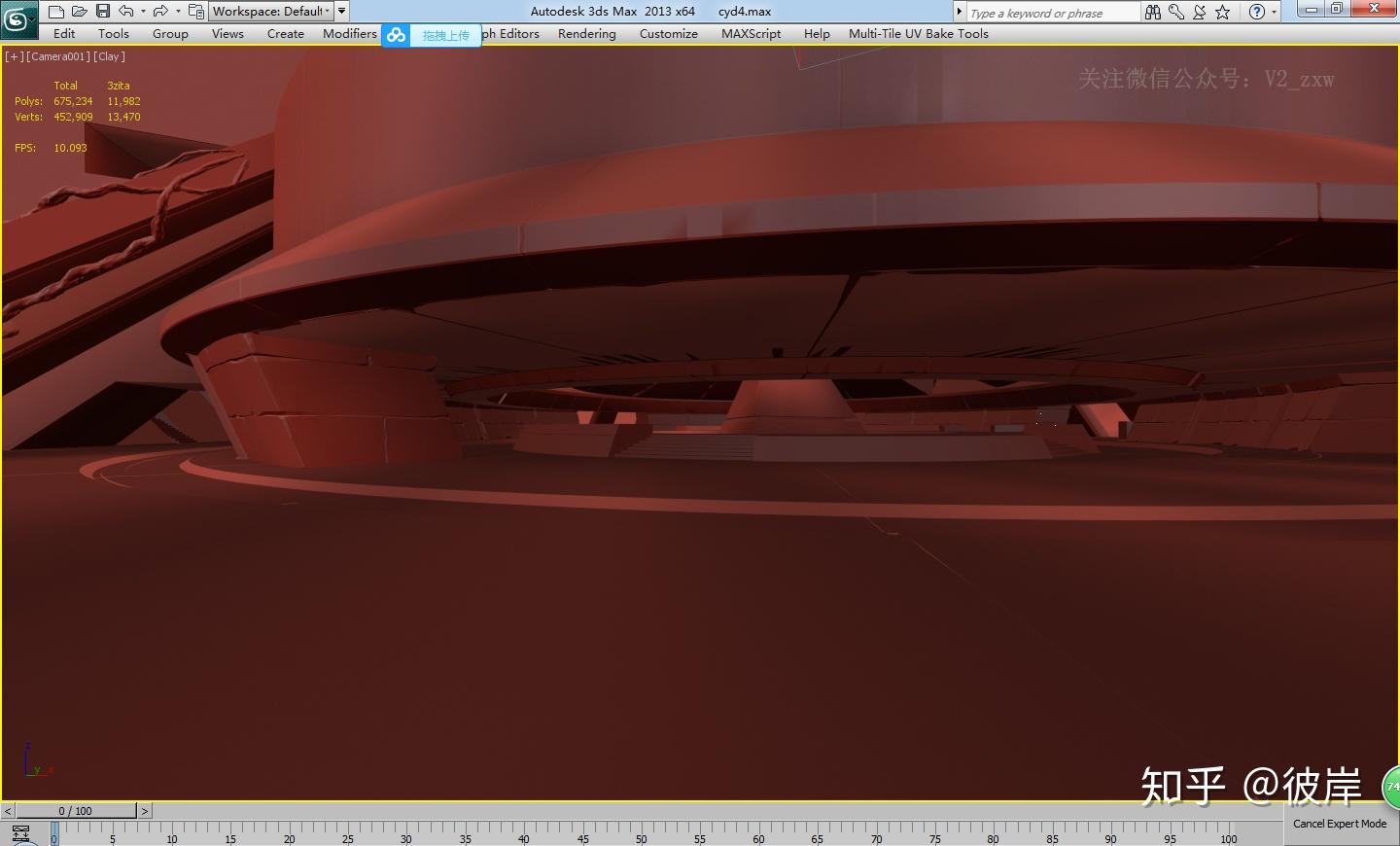Create a new scene file
This screenshot has width=1400, height=846.
tap(56, 12)
